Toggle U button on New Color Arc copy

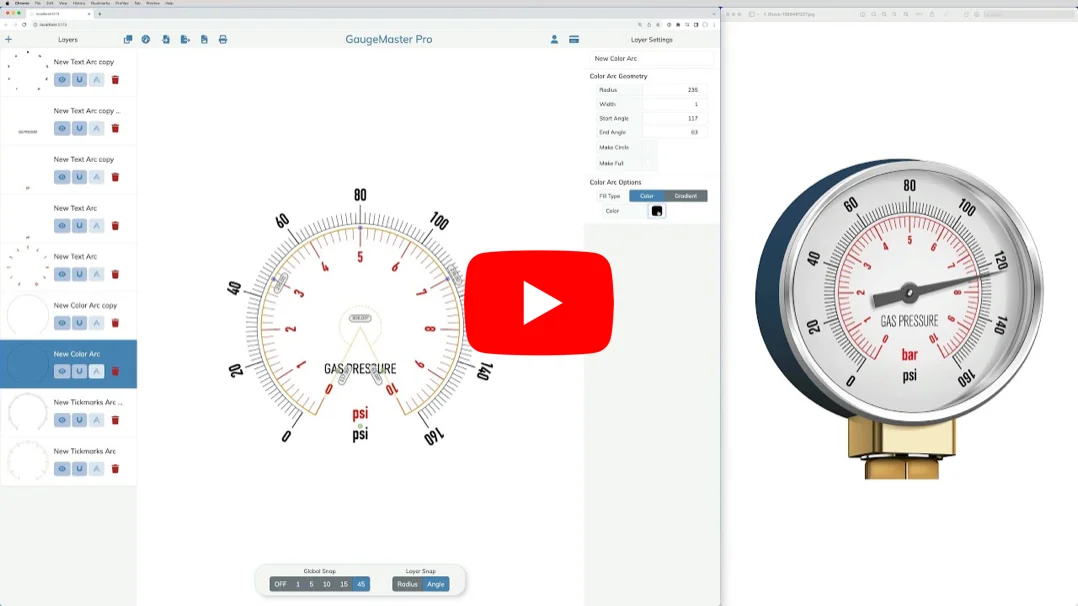[x=80, y=323]
